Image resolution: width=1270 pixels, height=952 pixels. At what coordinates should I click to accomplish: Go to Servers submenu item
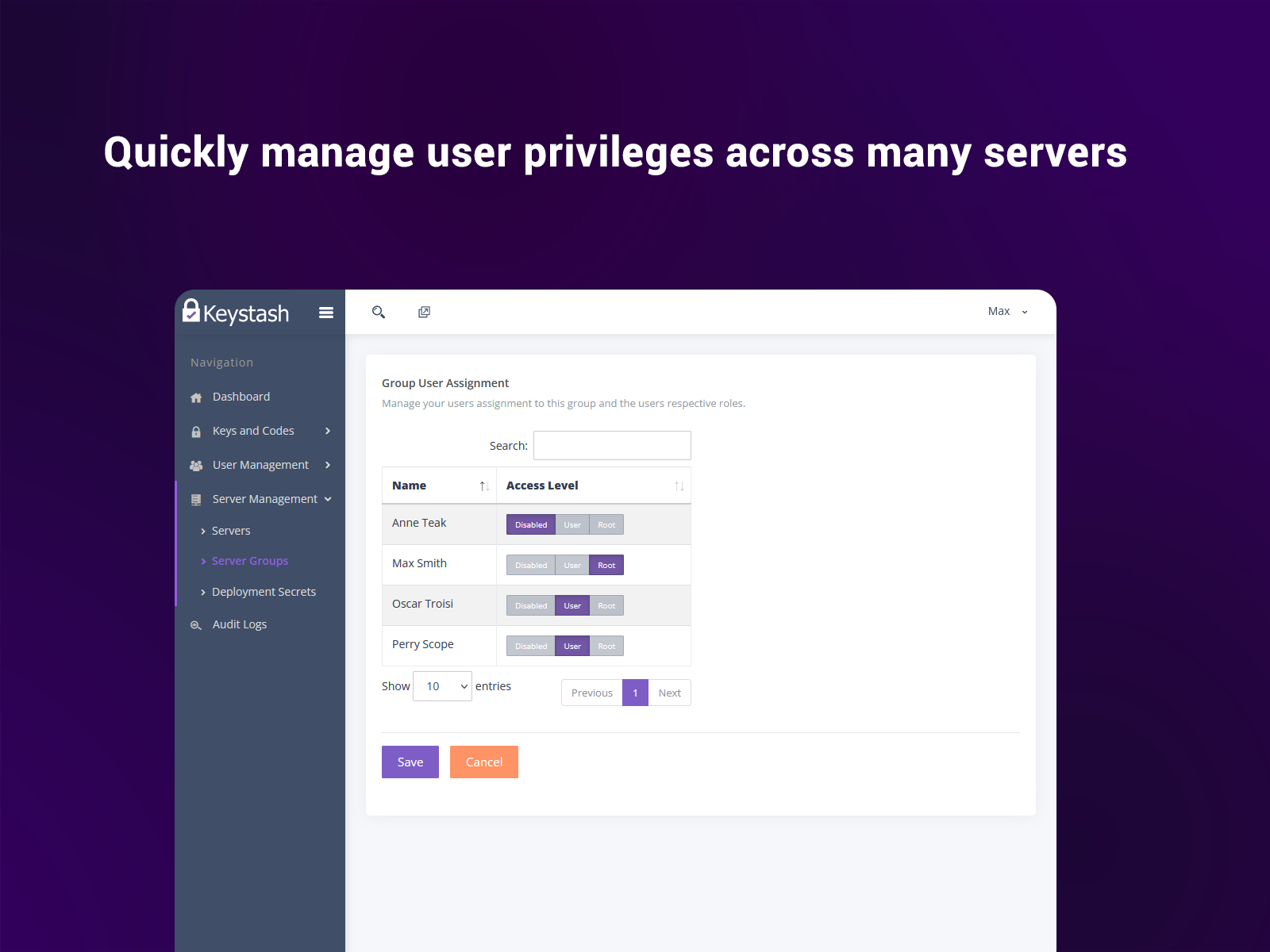231,531
